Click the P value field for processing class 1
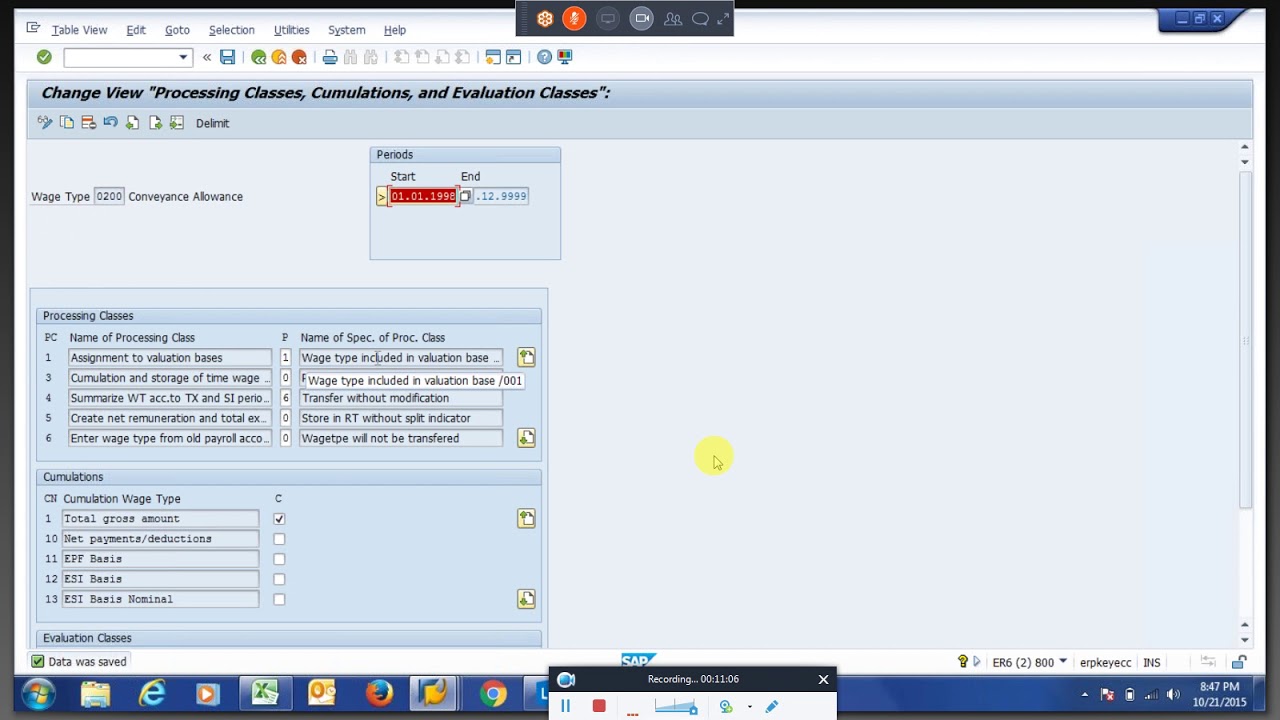 pyautogui.click(x=285, y=357)
